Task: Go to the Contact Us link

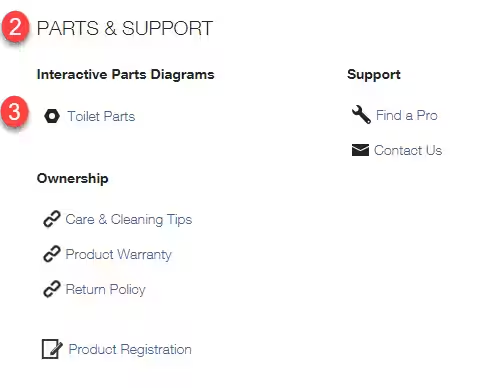Action: (x=408, y=150)
